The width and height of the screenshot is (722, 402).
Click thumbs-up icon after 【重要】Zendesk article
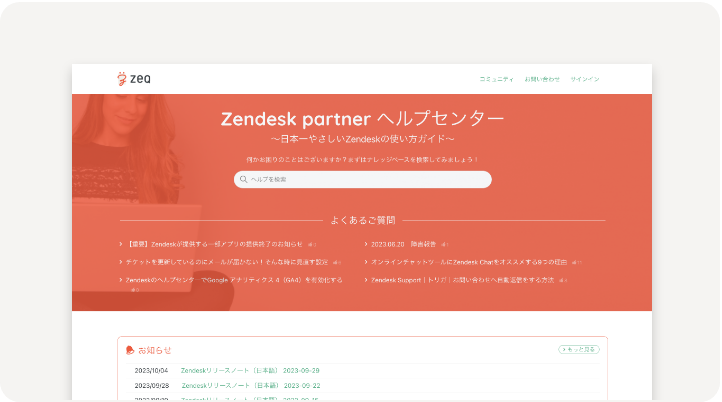(312, 245)
